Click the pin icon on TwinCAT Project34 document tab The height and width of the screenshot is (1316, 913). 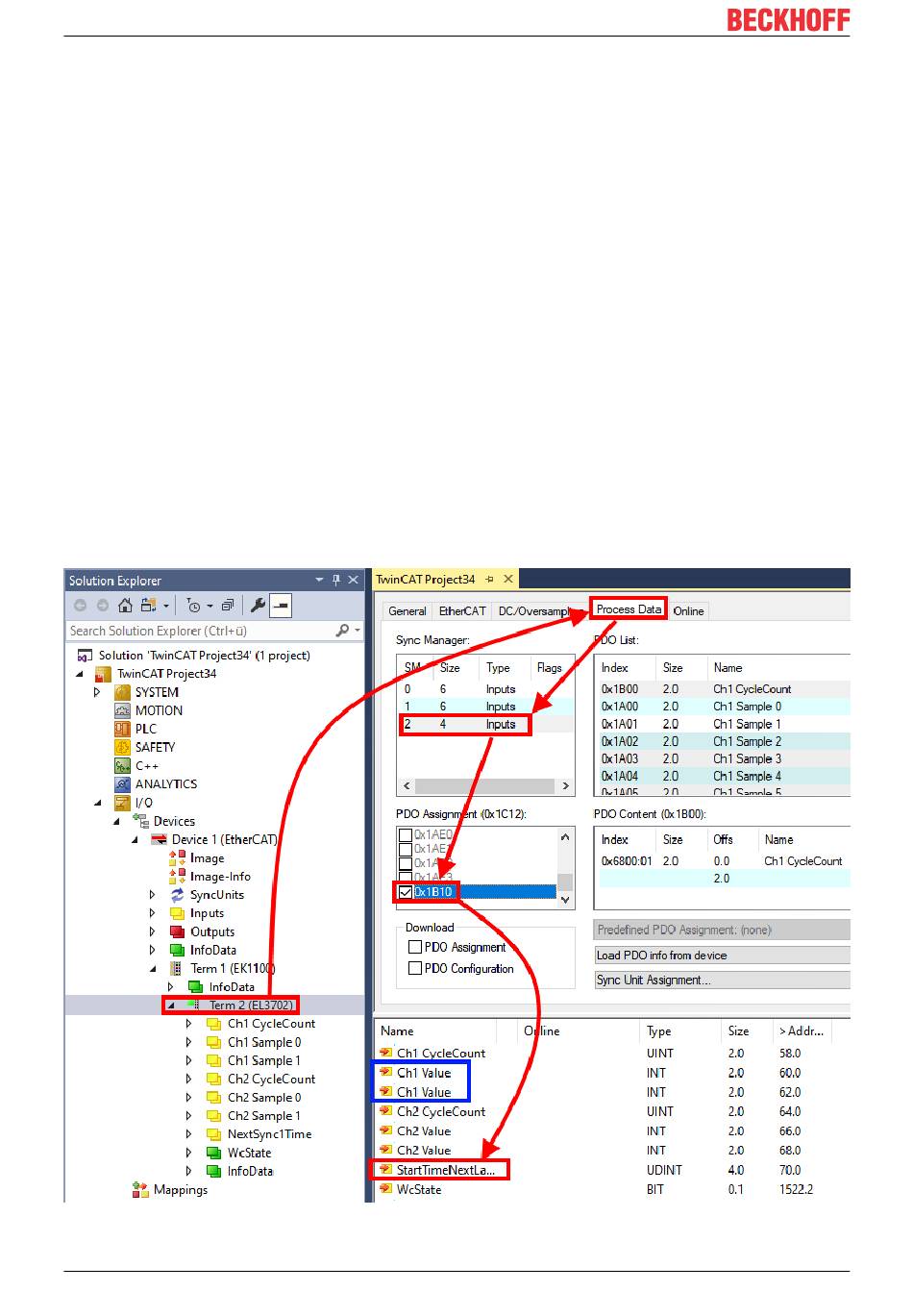489,579
